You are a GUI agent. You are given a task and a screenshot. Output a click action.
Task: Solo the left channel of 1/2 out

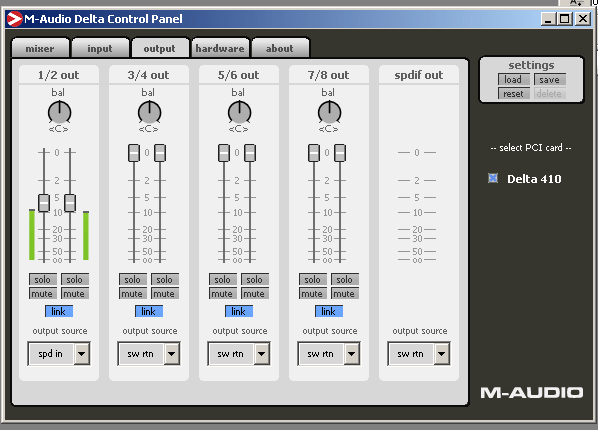(43, 280)
